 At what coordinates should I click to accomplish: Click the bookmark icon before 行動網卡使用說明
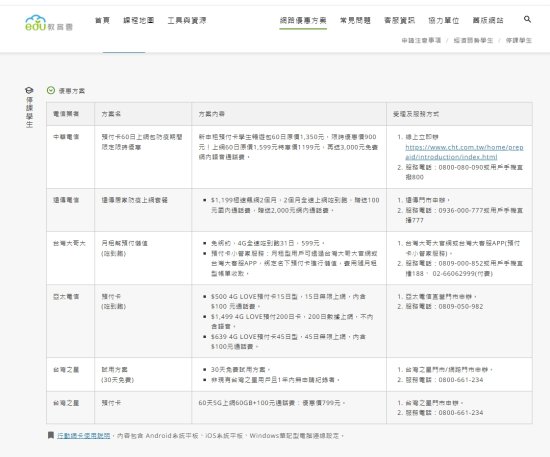51,435
